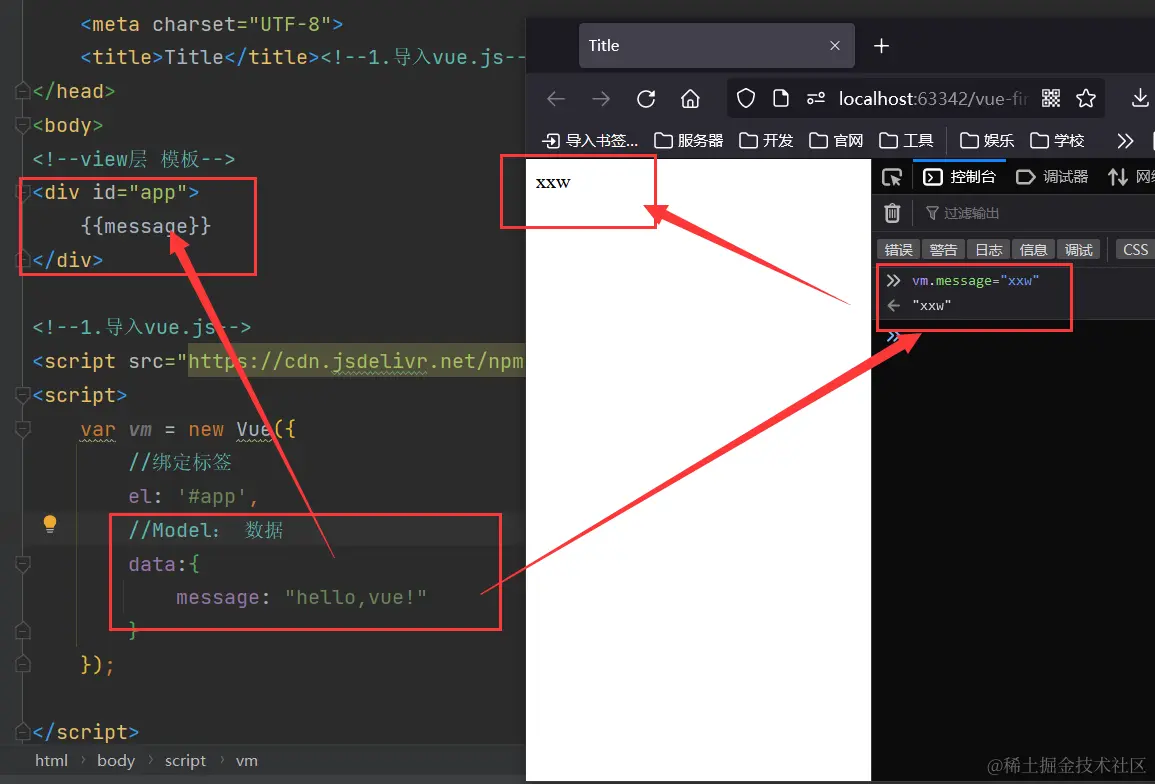
Task: Switch to the 控制台 console tab
Action: (959, 177)
